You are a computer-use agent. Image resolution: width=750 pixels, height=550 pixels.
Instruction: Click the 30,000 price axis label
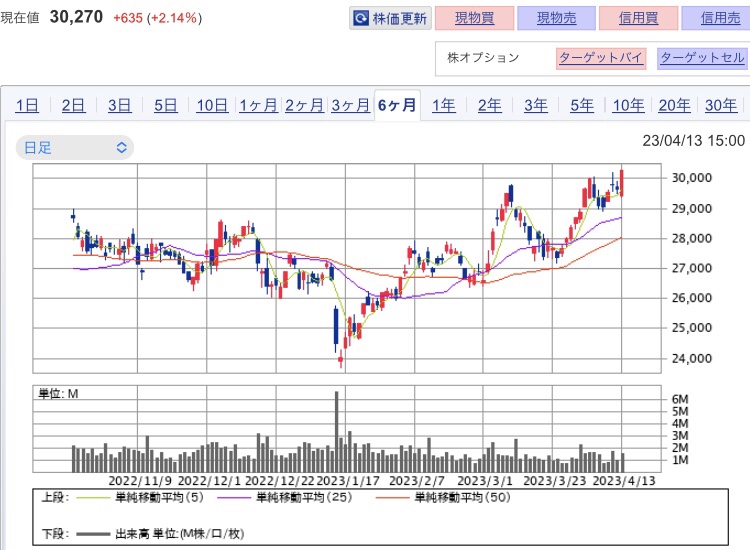(x=692, y=178)
